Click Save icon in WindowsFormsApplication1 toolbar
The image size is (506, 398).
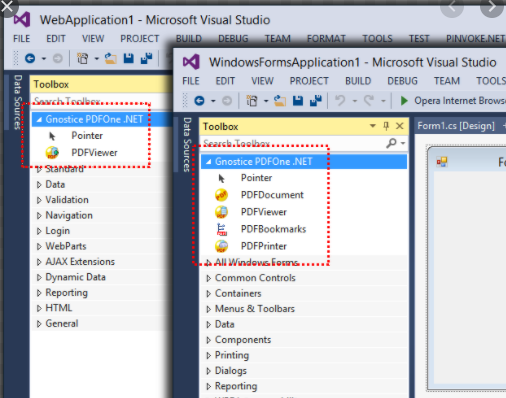(298, 101)
